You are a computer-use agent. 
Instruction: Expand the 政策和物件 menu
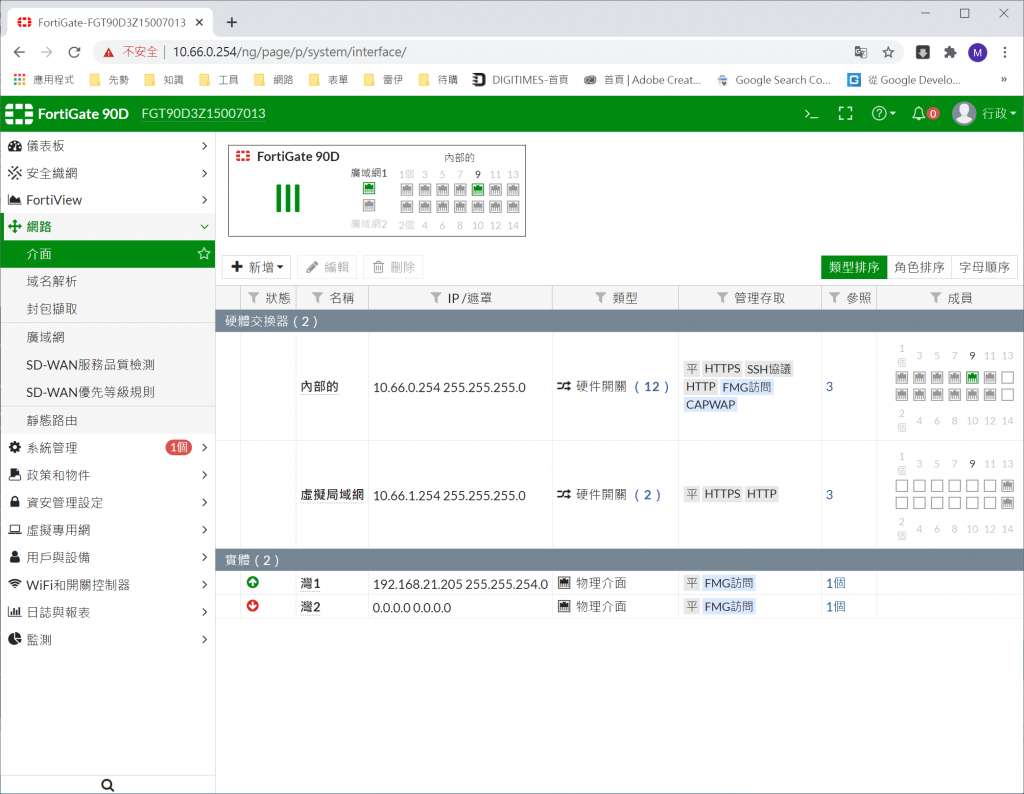click(107, 475)
